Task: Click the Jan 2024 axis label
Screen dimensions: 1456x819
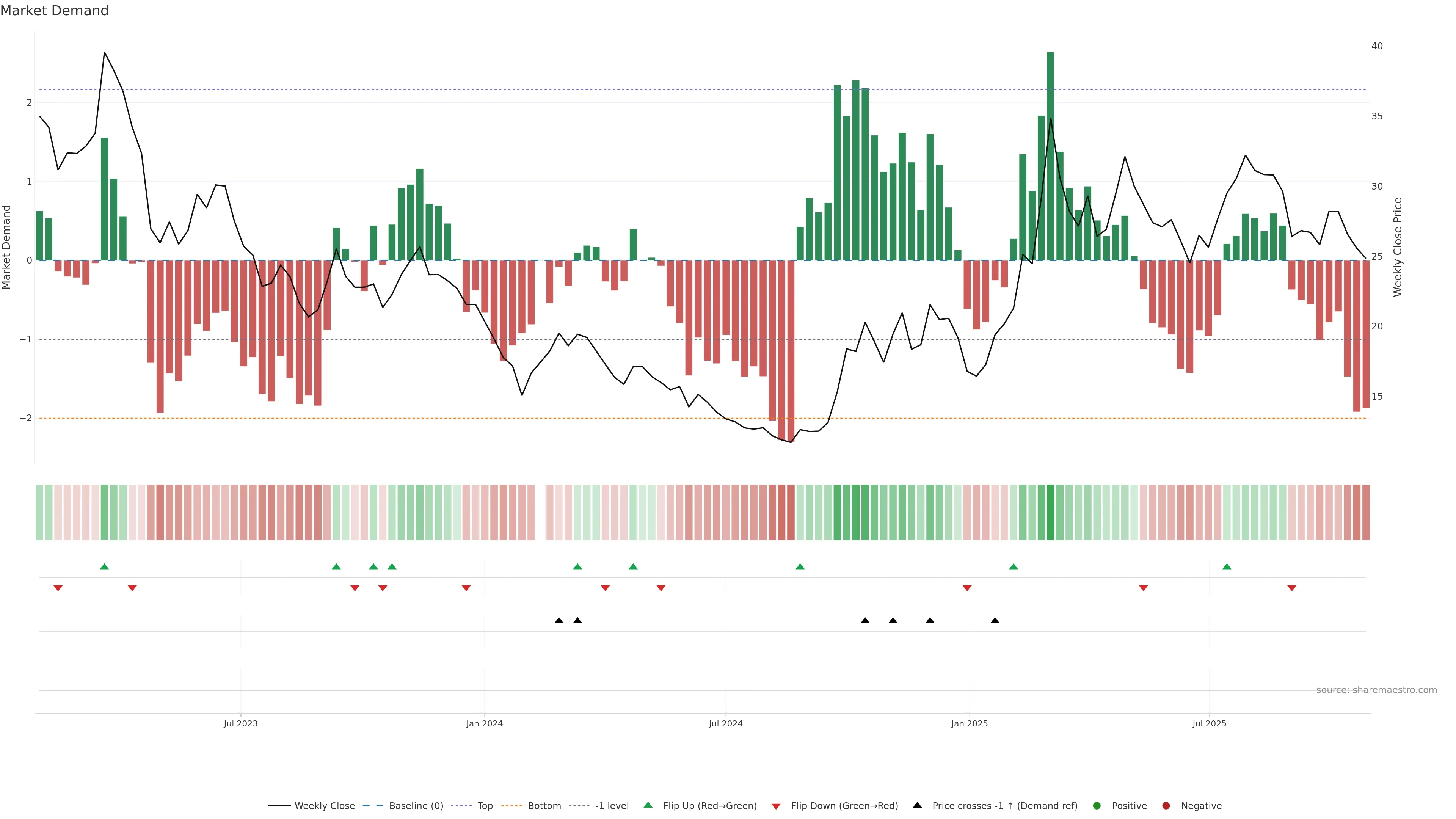Action: (x=485, y=723)
